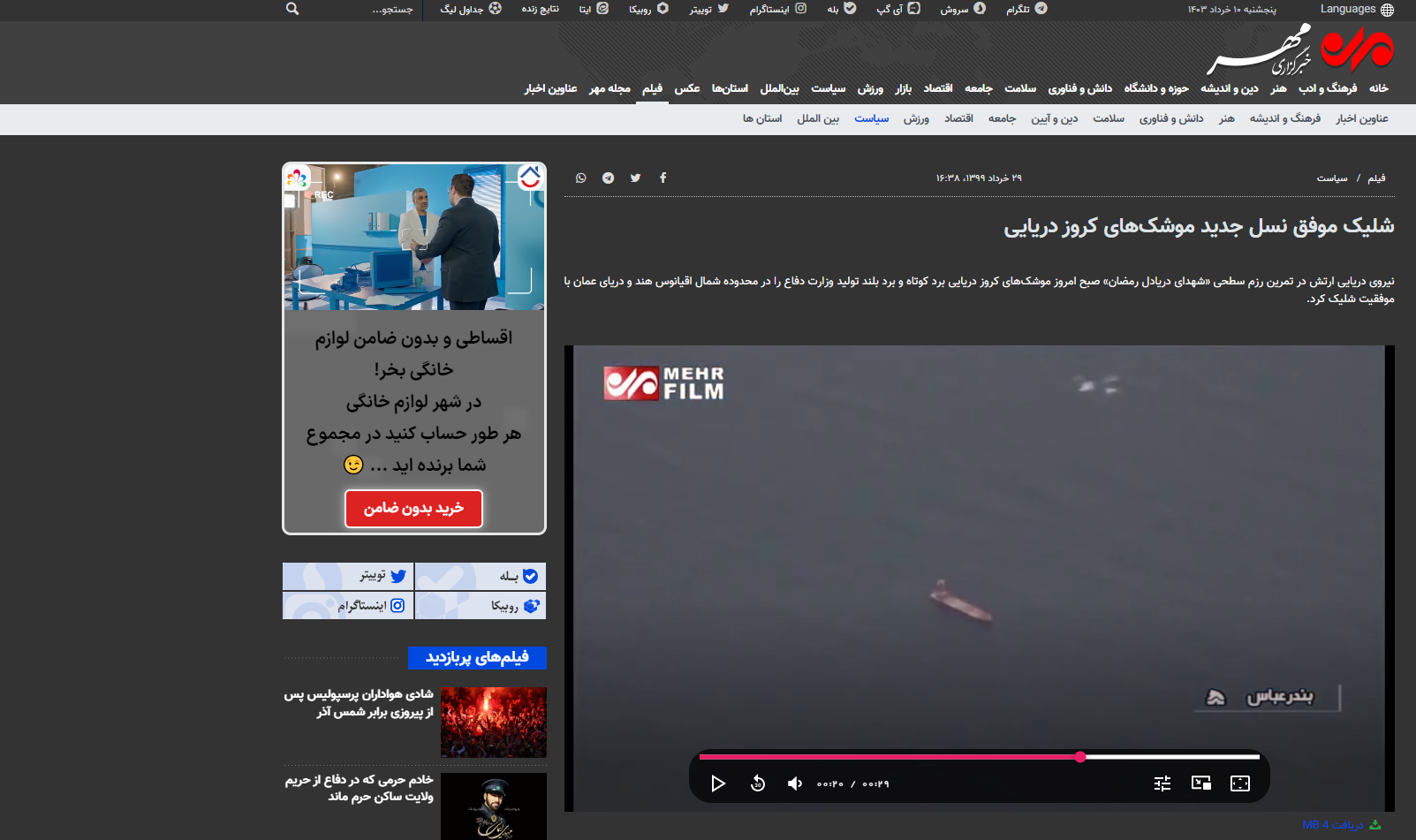Share article on Twitter
The width and height of the screenshot is (1416, 840).
635,178
